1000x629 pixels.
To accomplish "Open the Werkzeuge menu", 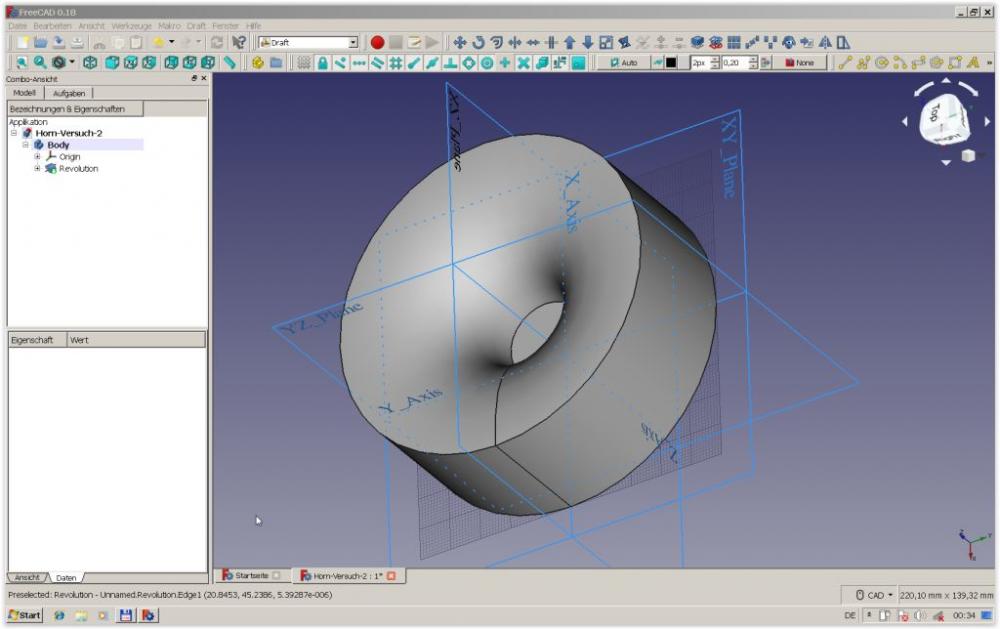I will [x=131, y=26].
